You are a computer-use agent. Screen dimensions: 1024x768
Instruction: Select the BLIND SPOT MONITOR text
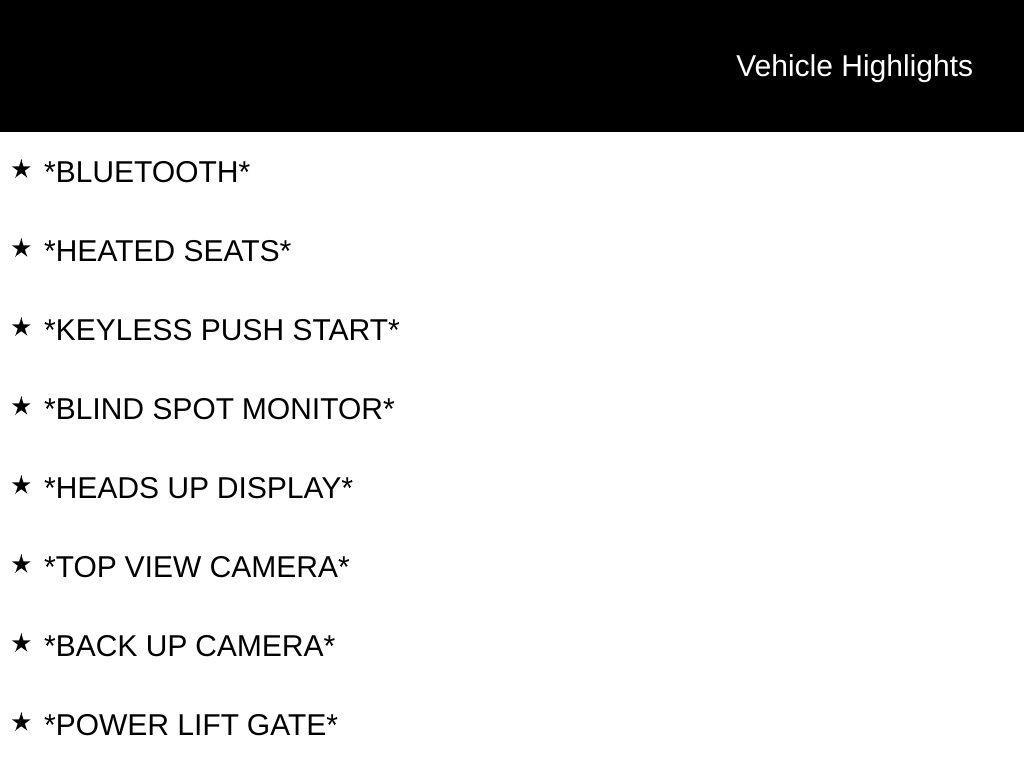pos(219,409)
